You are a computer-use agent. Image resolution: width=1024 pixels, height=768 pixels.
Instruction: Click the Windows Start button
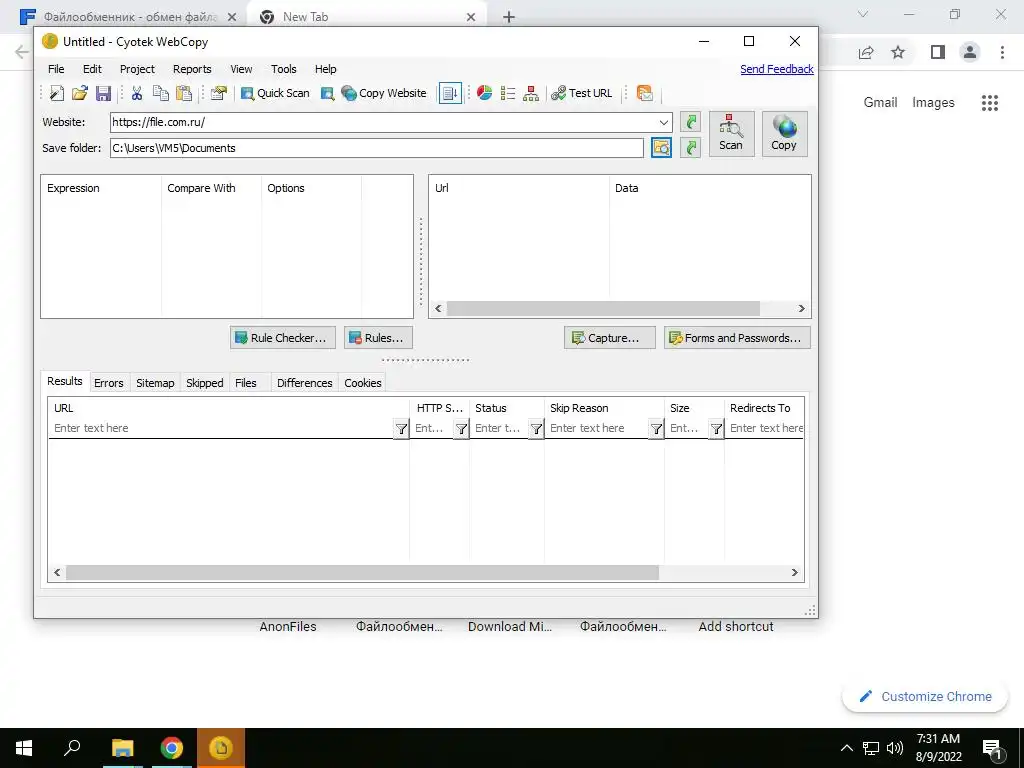point(24,748)
